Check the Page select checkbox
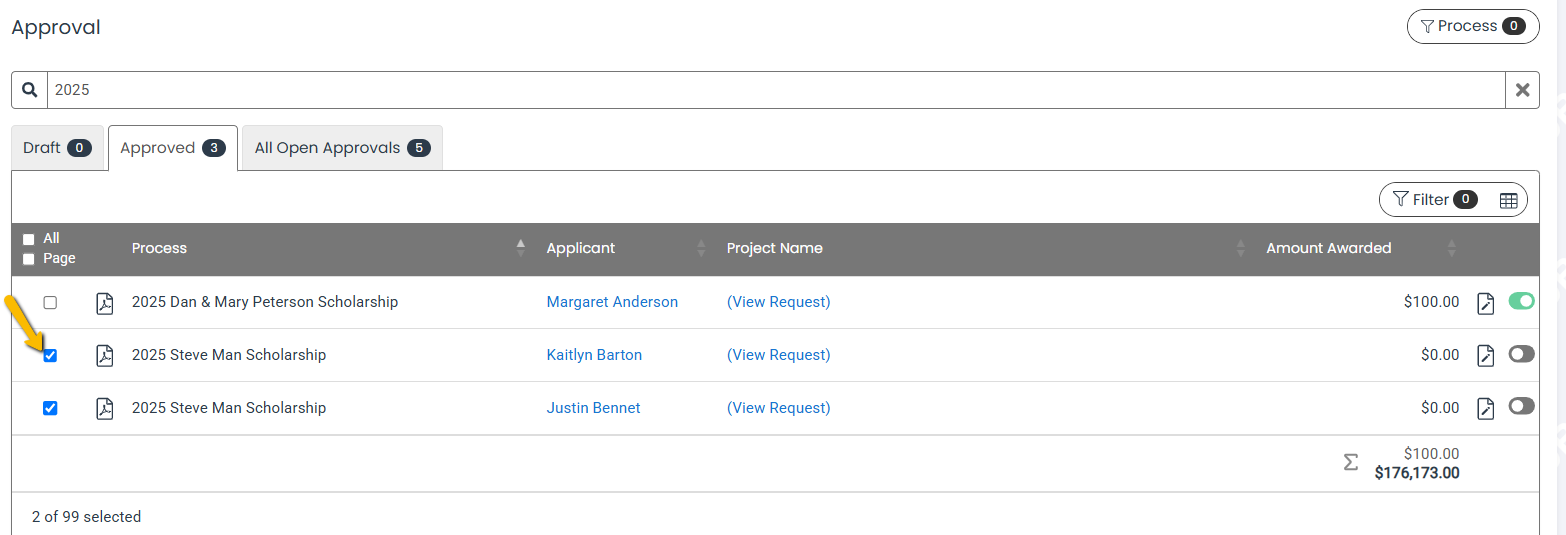Viewport: 1566px width, 535px height. 28,259
